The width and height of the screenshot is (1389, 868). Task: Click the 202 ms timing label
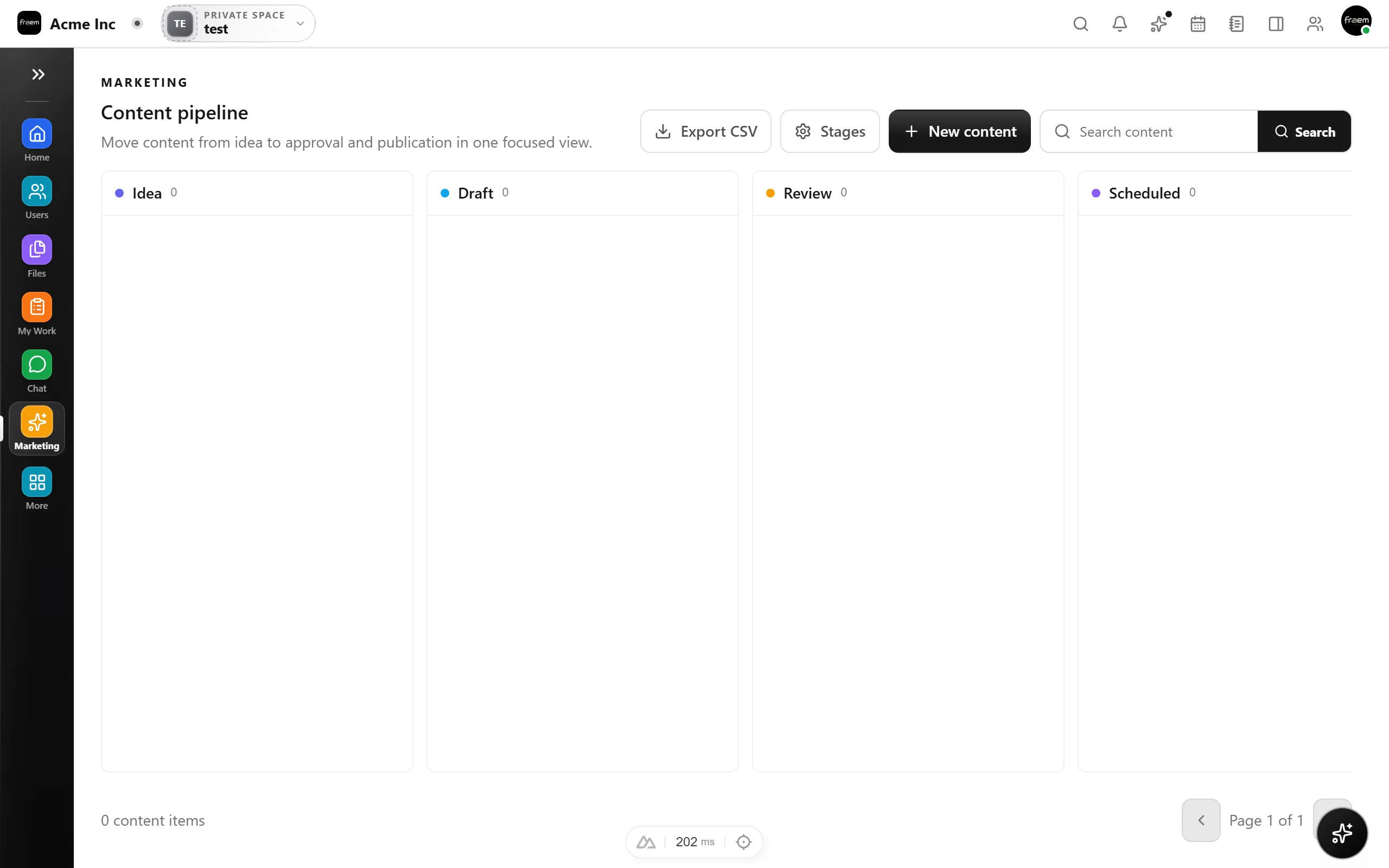[694, 841]
